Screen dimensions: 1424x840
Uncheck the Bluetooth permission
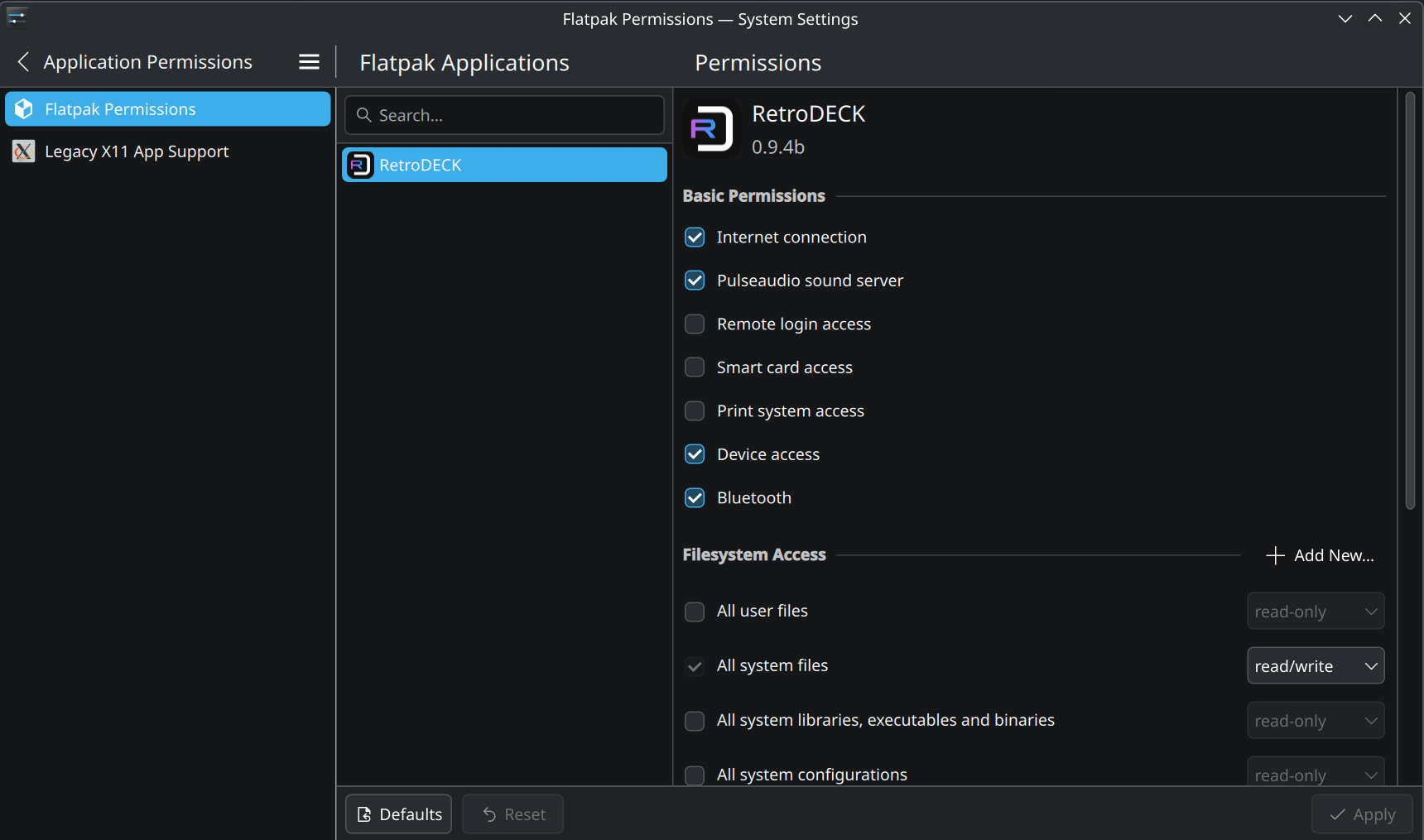(x=695, y=498)
